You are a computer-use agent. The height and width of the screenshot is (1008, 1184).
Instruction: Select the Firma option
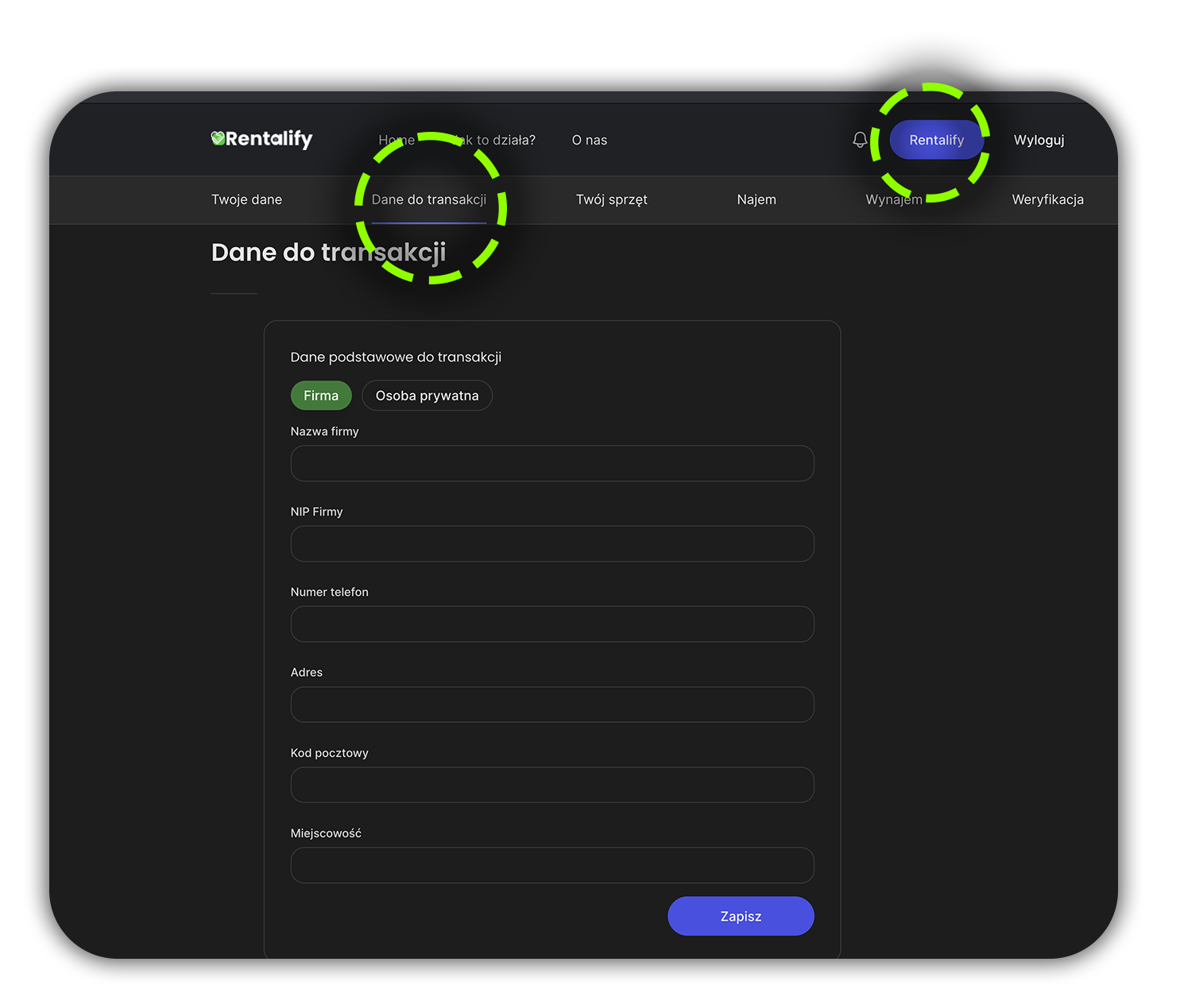point(321,396)
